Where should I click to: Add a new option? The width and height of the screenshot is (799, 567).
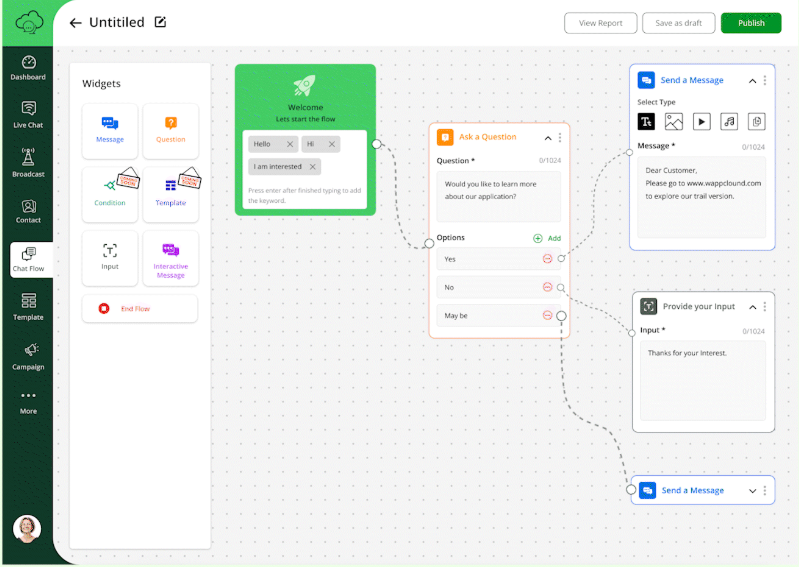(x=547, y=238)
